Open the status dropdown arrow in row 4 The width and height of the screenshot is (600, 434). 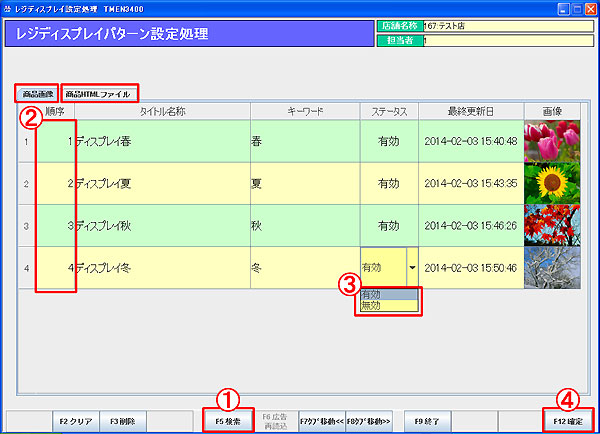tap(411, 268)
